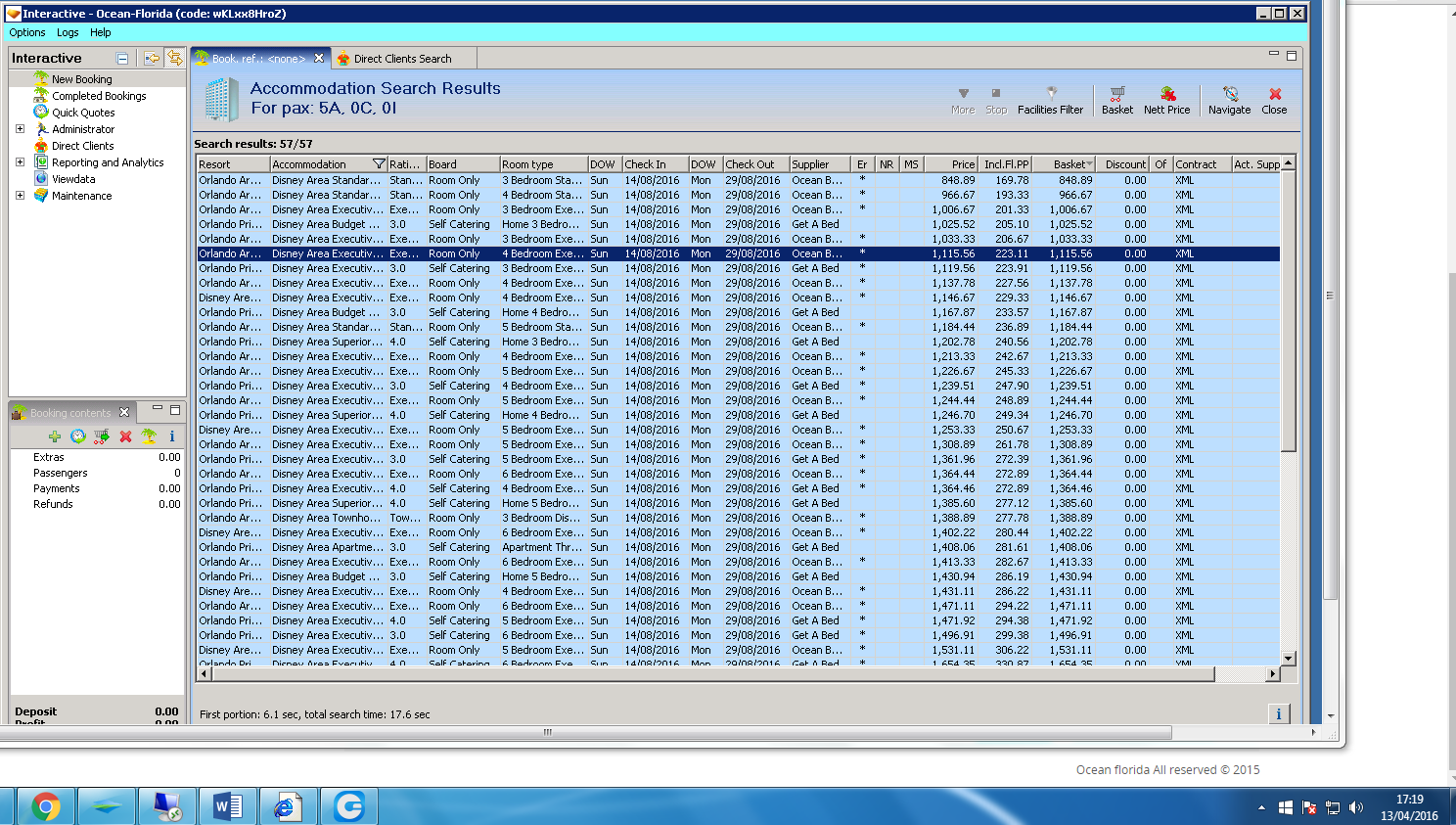Click the green plus in Booking contents

[54, 436]
